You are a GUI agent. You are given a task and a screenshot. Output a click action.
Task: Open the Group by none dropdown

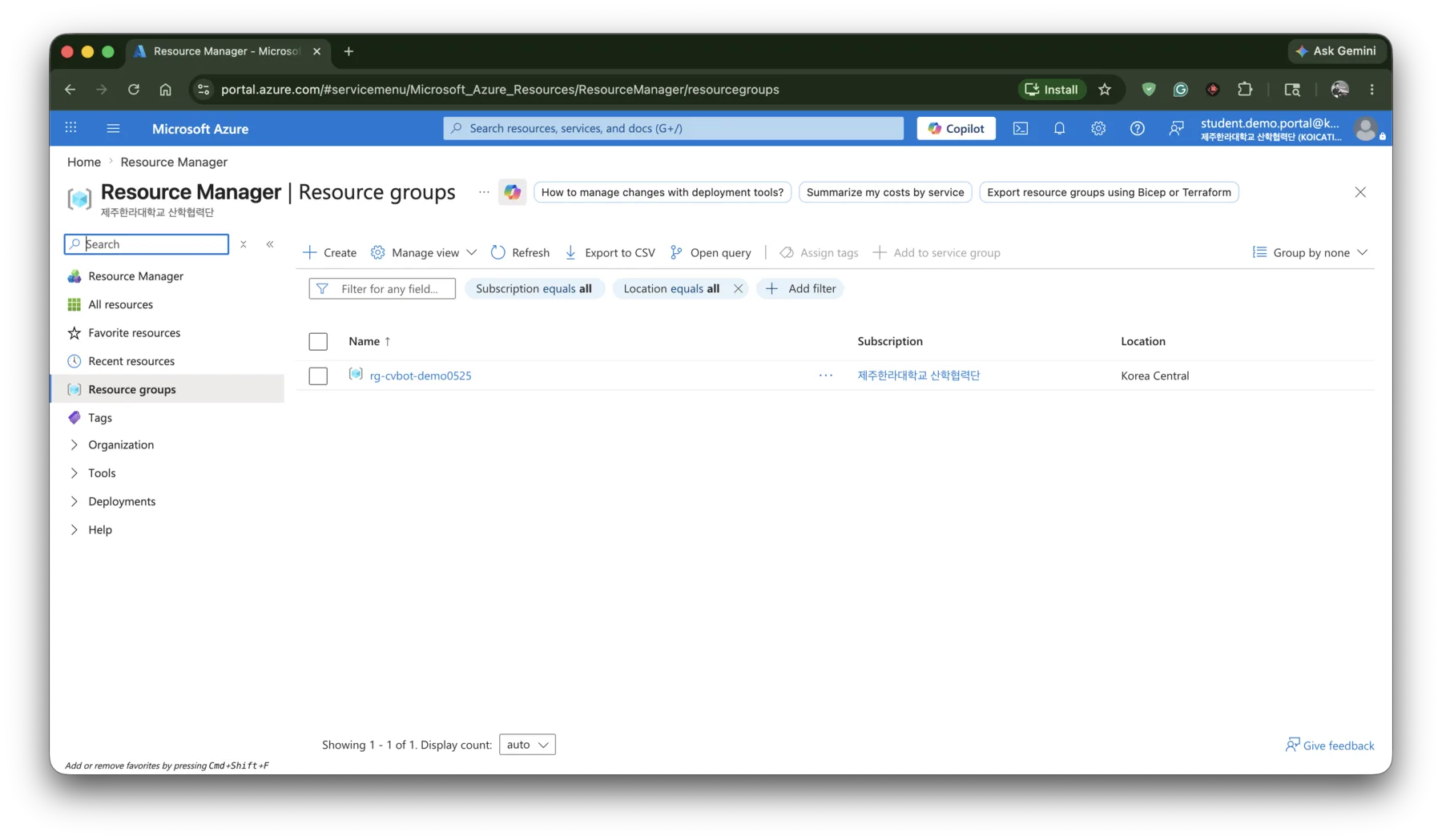click(x=1311, y=253)
